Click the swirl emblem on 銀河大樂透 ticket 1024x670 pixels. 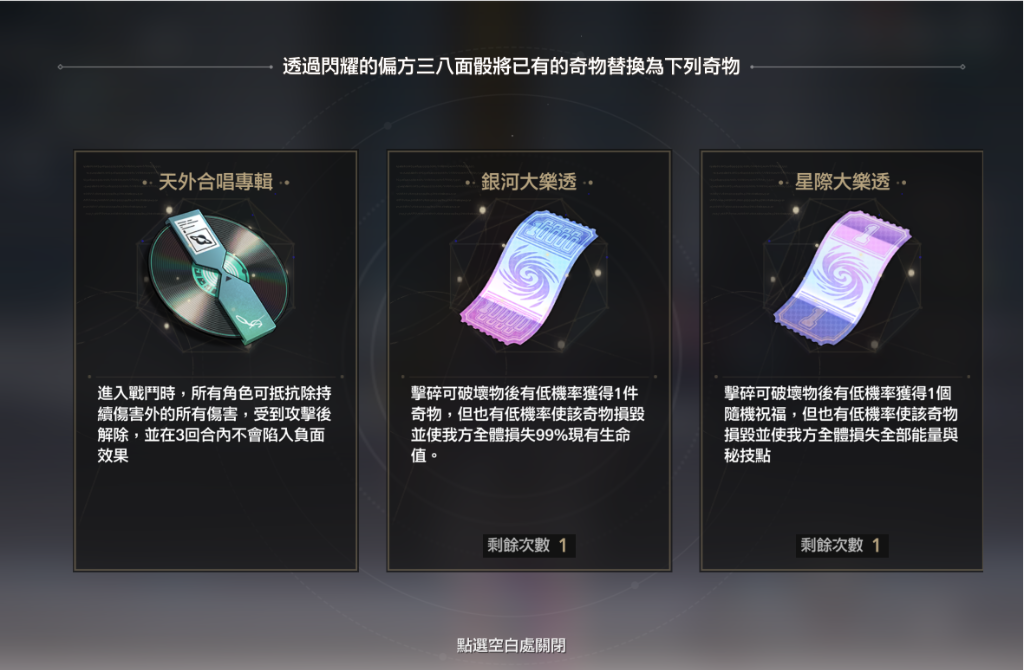(x=528, y=274)
